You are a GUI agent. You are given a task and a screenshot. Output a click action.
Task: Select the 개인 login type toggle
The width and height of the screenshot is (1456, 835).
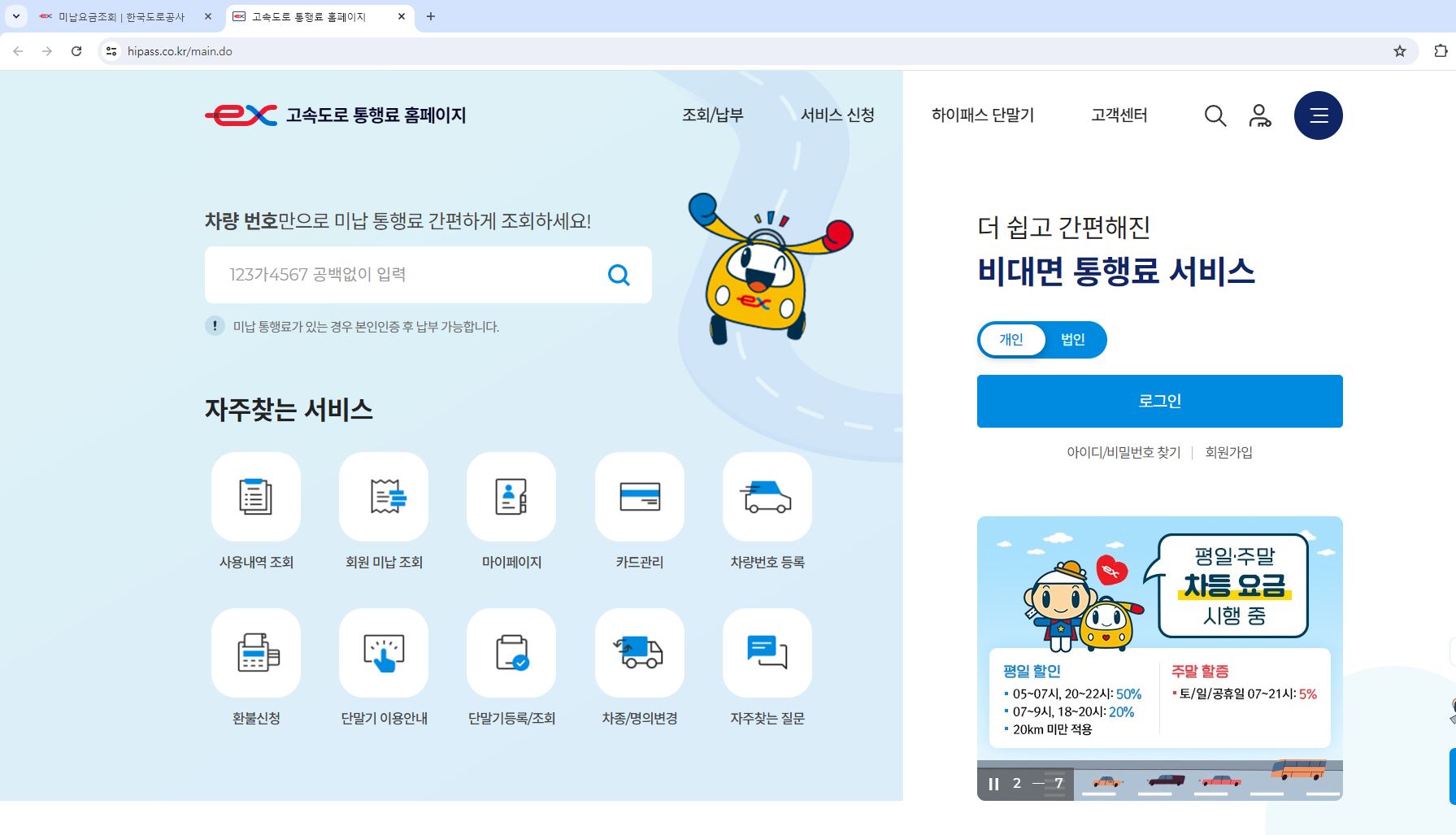pyautogui.click(x=1011, y=340)
